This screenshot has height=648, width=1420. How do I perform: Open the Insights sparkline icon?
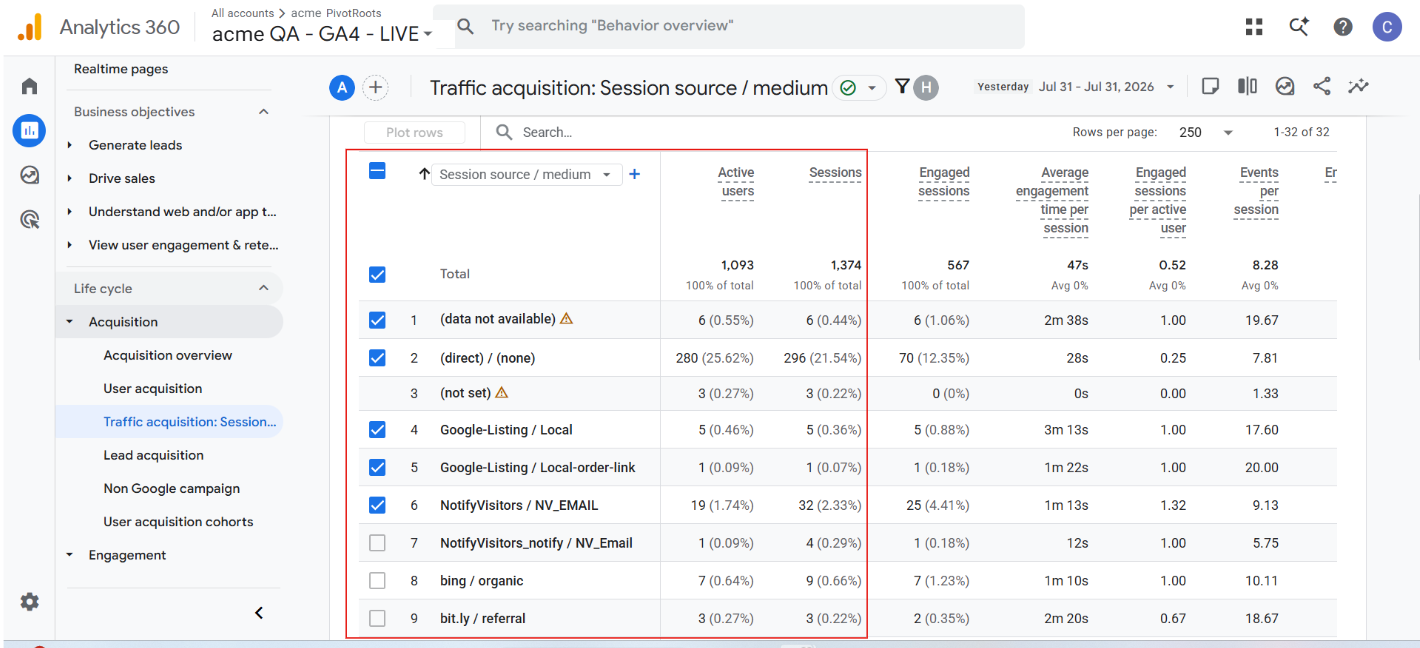coord(1358,87)
